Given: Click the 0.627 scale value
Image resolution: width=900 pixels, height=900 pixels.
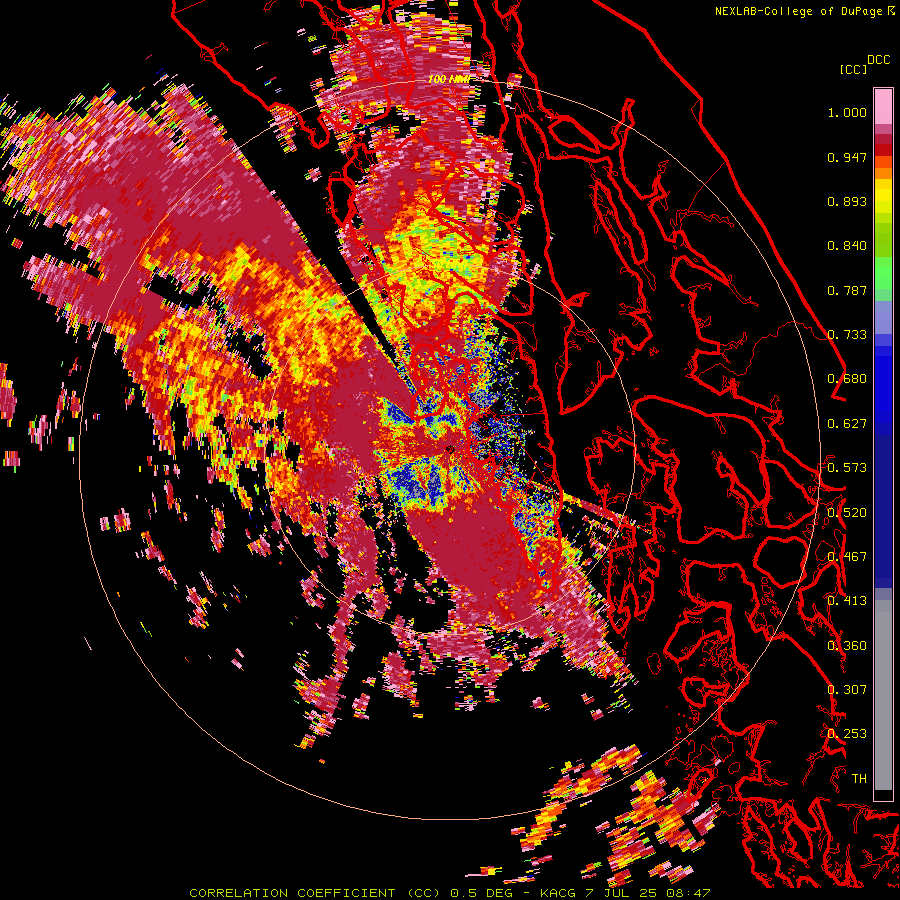Looking at the screenshot, I should (847, 424).
